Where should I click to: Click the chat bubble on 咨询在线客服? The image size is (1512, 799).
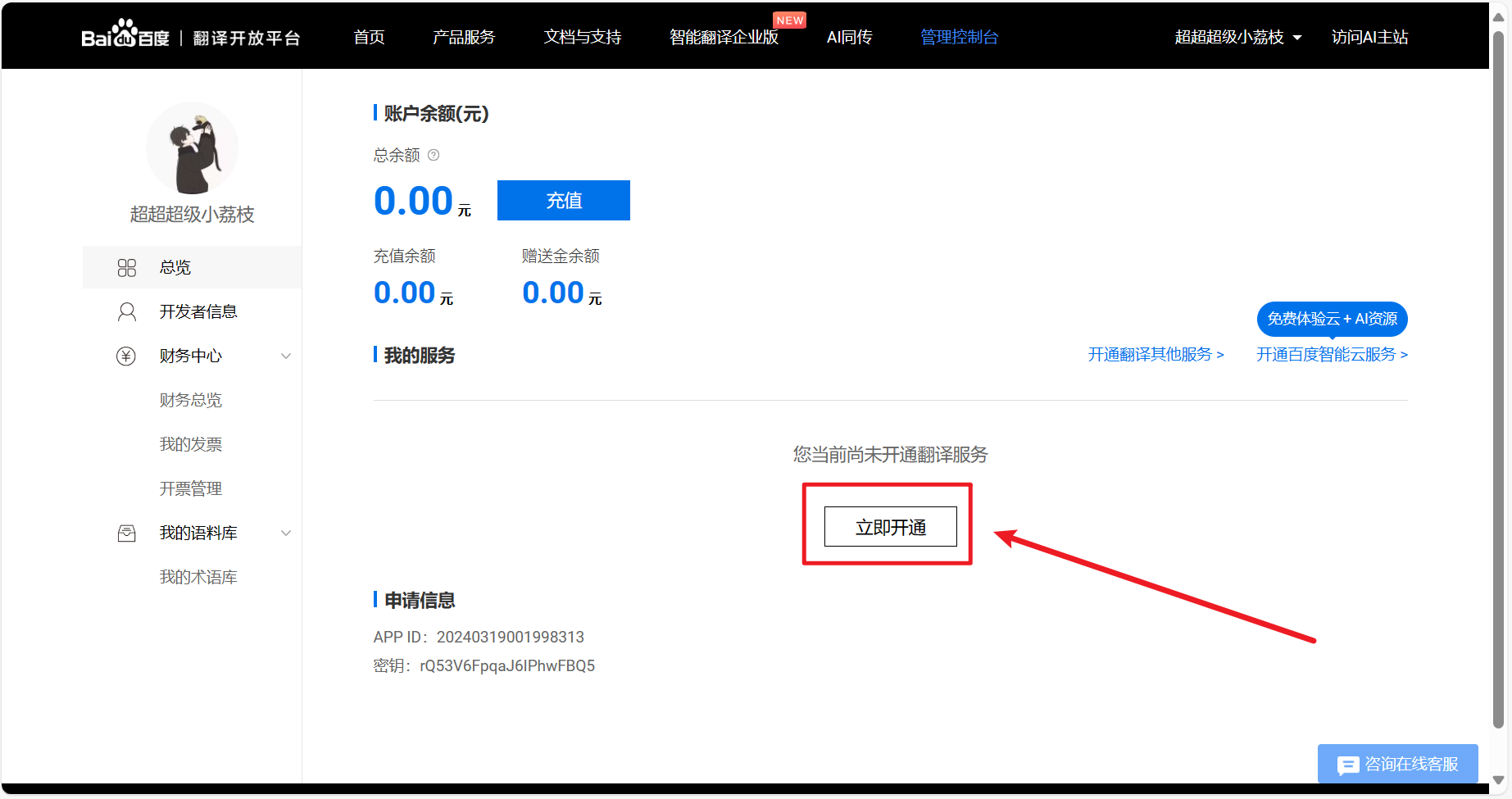pos(1349,764)
